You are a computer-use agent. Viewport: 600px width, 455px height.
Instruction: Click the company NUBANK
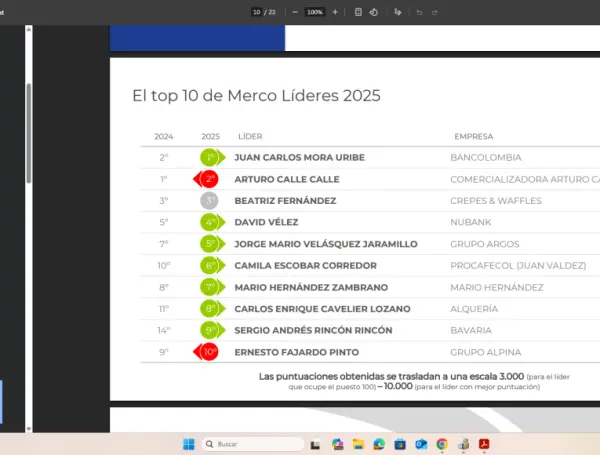click(x=471, y=222)
